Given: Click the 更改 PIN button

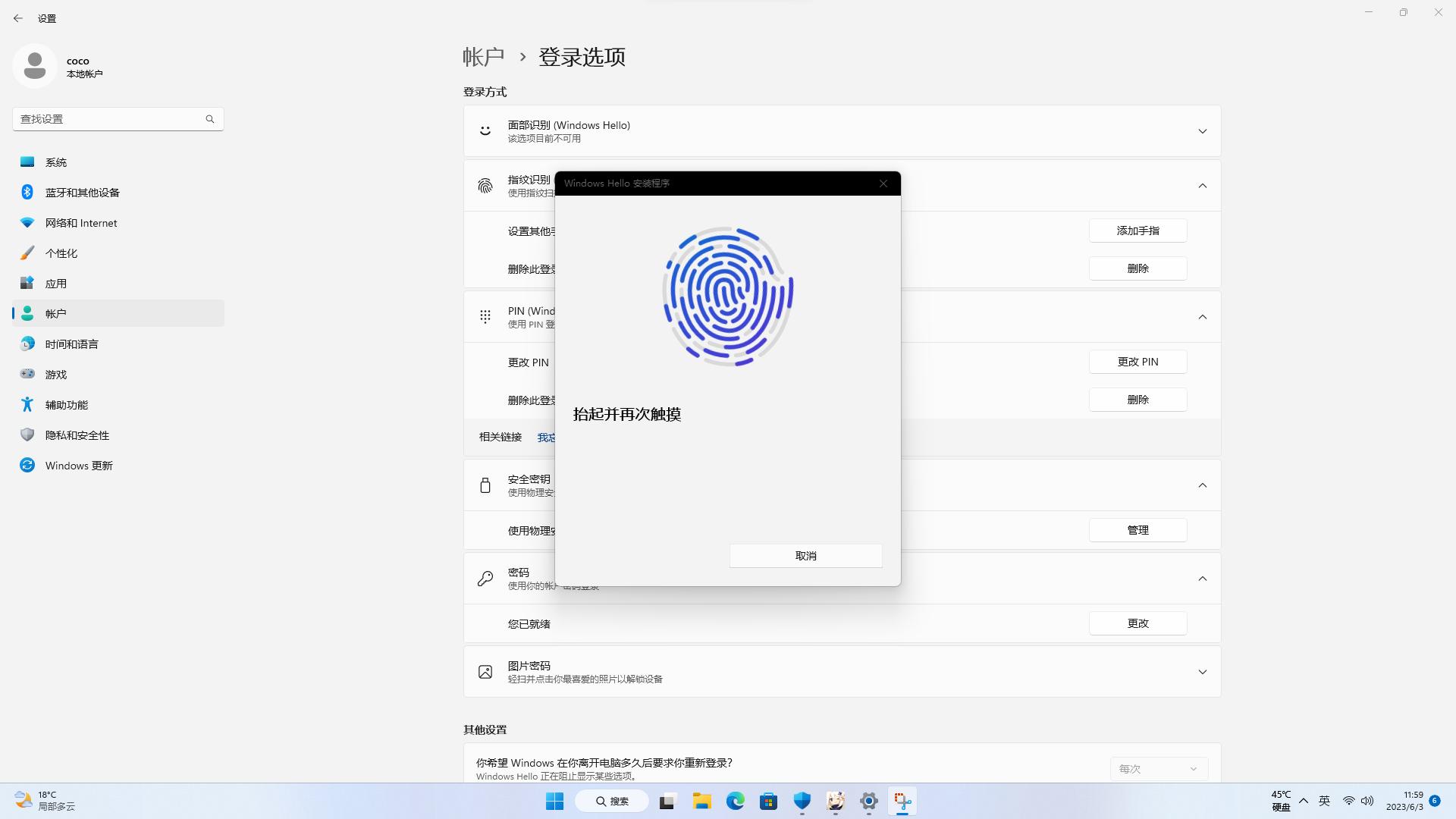Looking at the screenshot, I should [1137, 362].
